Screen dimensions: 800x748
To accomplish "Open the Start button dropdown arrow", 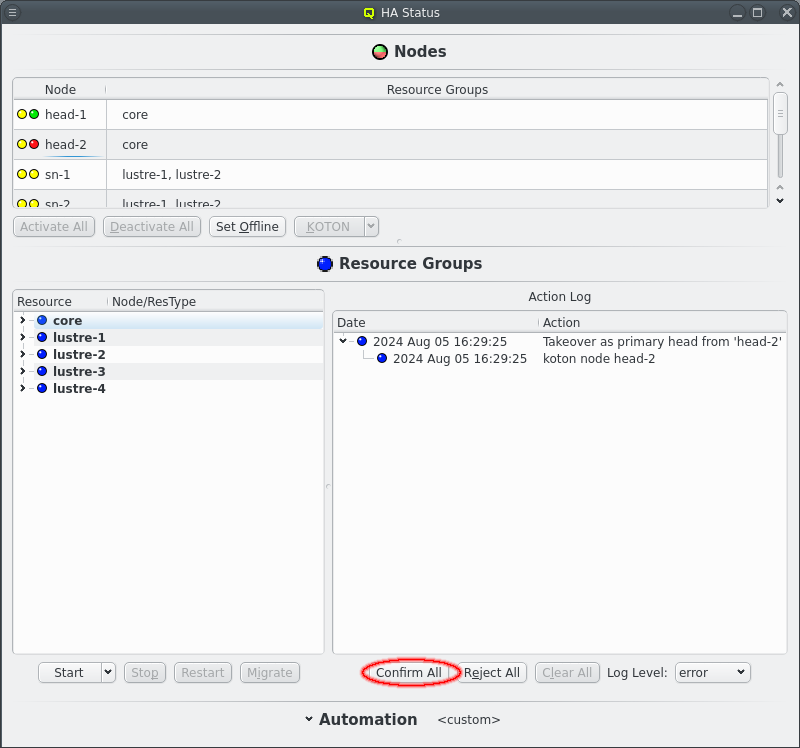I will point(108,672).
